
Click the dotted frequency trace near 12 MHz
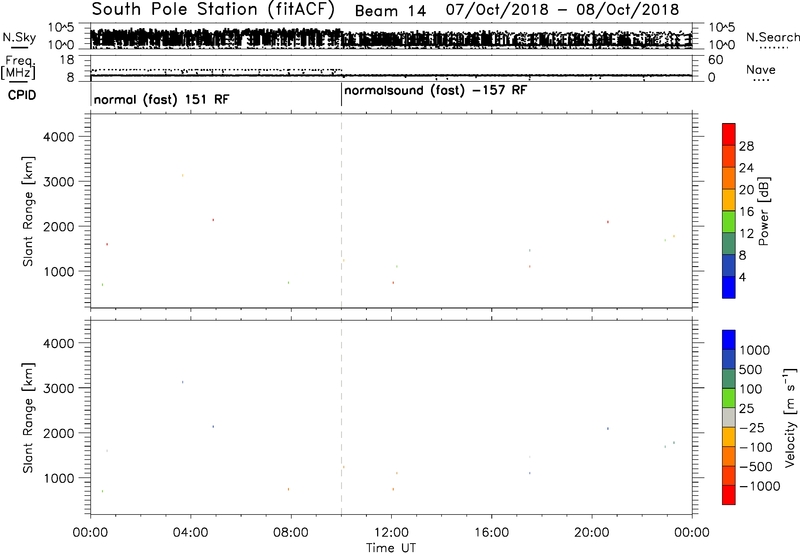216,69
